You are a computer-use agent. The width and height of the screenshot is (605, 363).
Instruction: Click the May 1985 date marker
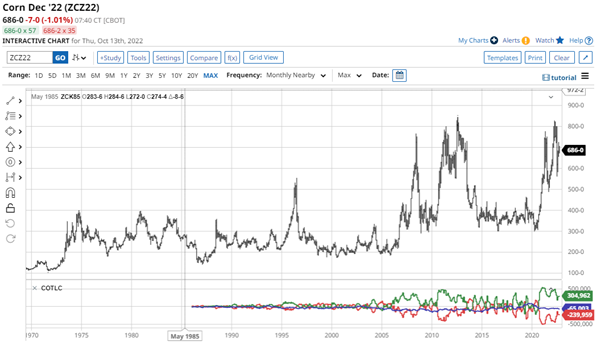point(185,336)
